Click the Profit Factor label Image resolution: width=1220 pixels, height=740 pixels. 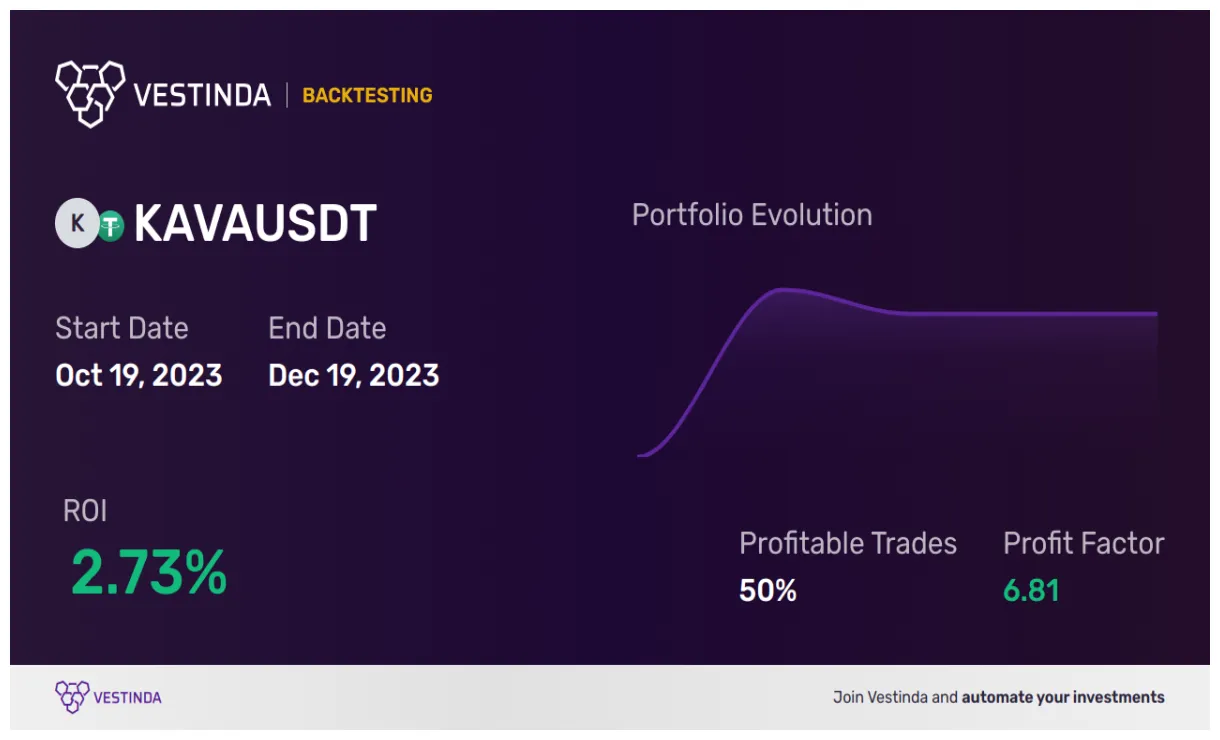coord(1084,543)
